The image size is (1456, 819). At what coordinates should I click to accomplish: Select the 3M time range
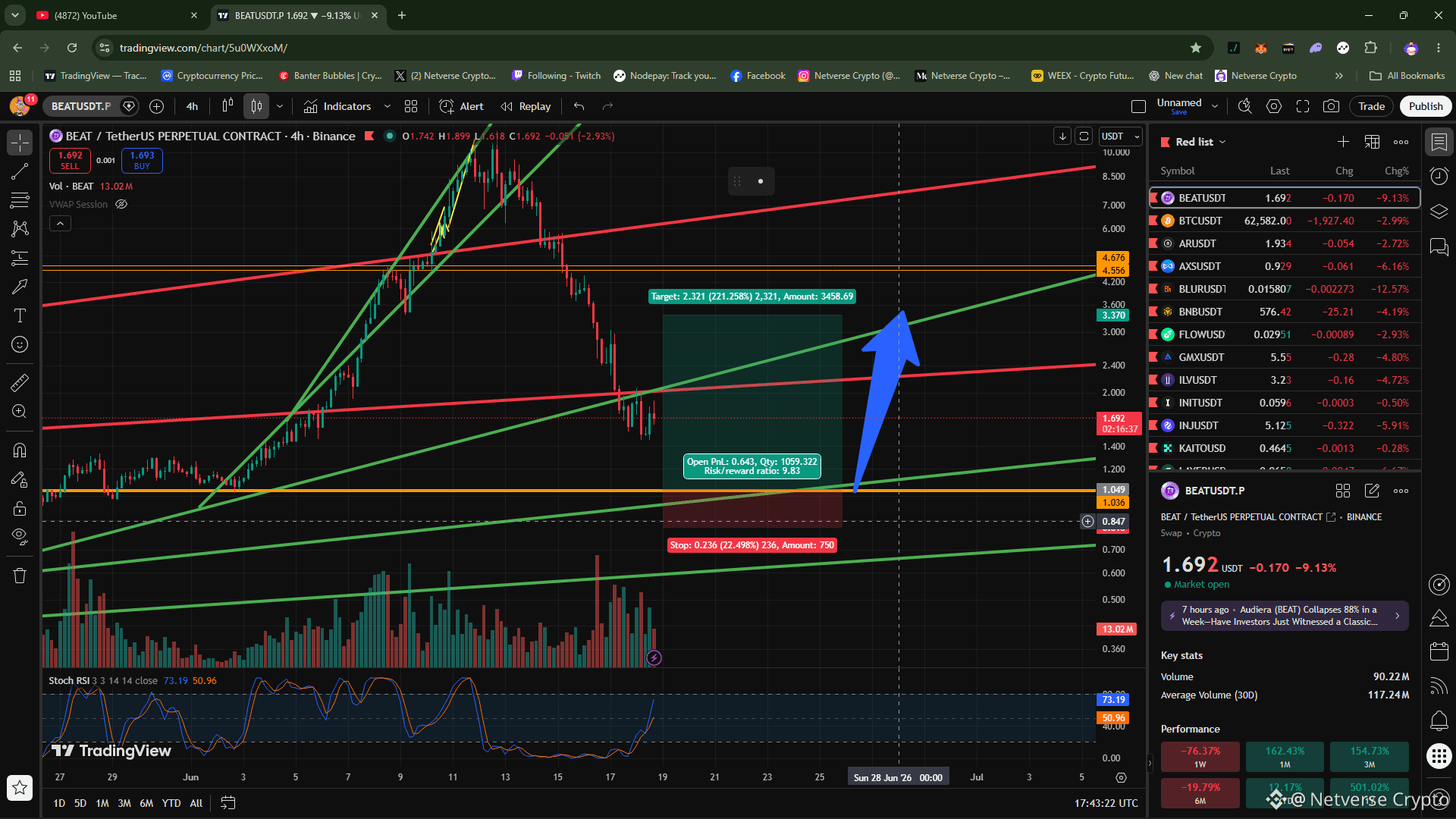[124, 803]
